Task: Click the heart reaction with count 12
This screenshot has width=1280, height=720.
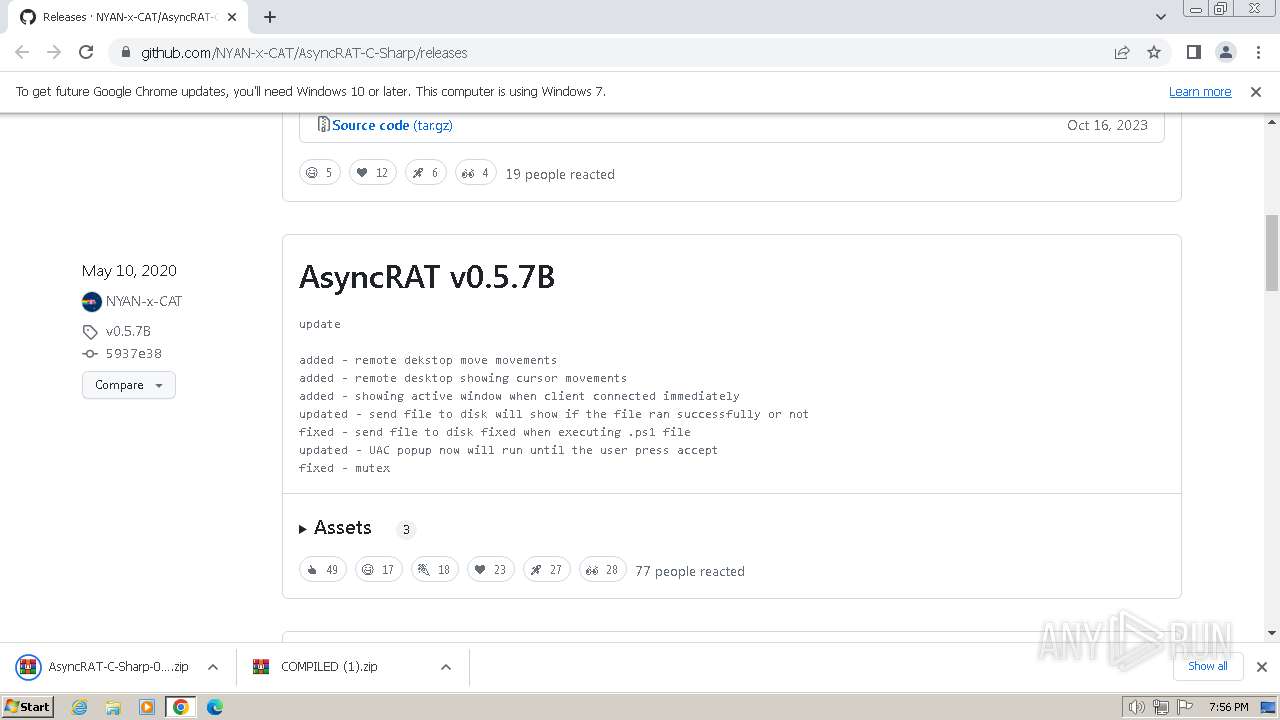Action: click(x=373, y=173)
